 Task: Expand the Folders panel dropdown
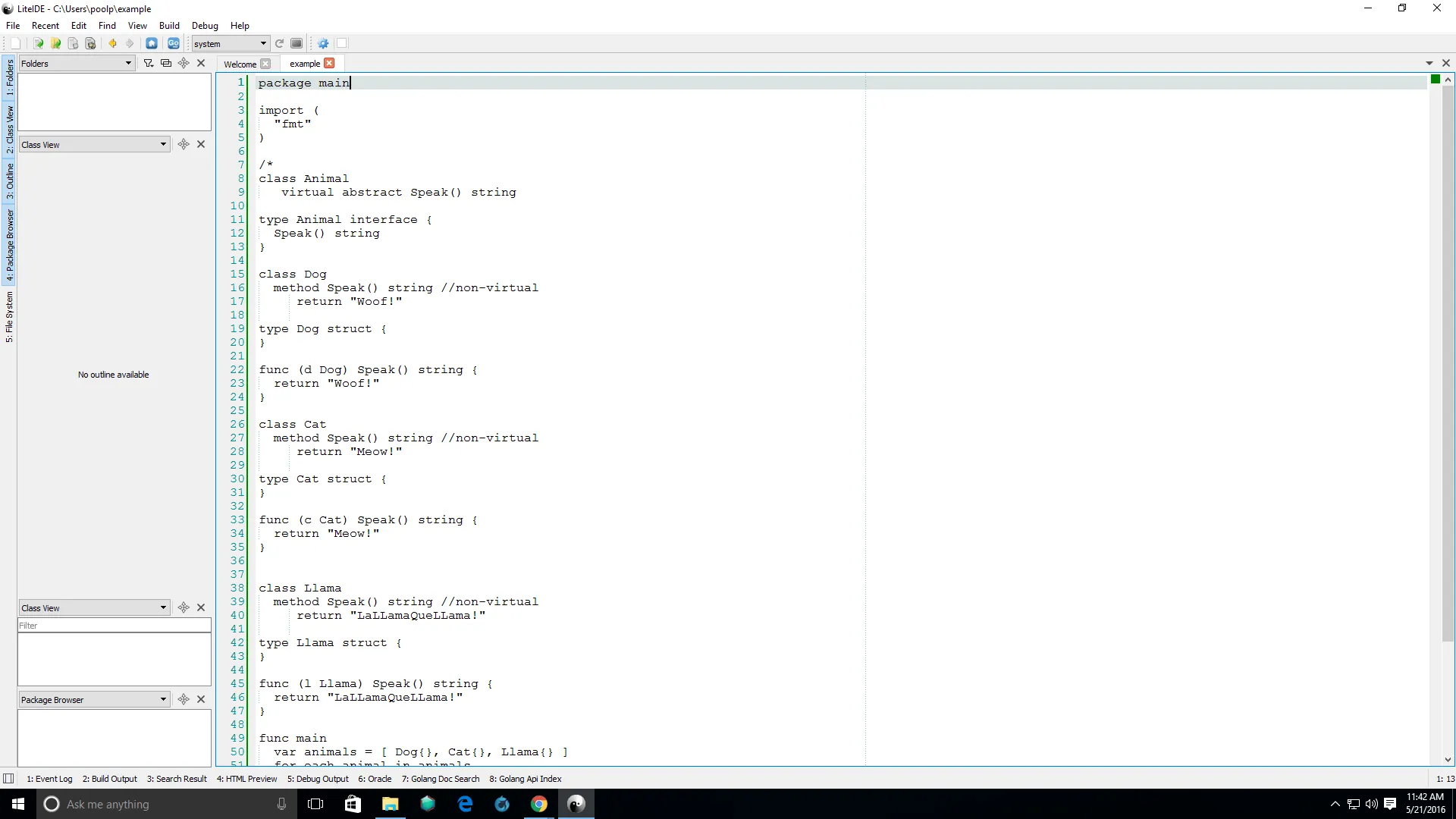click(x=128, y=63)
